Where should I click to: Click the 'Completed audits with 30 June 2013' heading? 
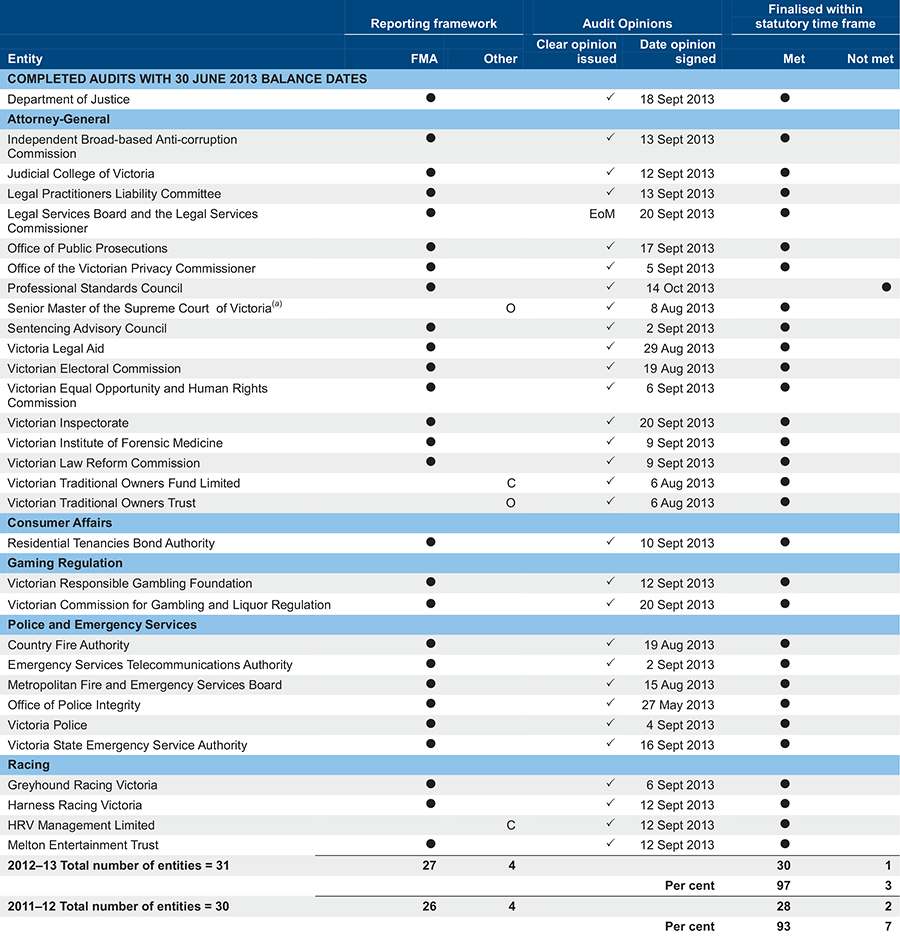[187, 79]
